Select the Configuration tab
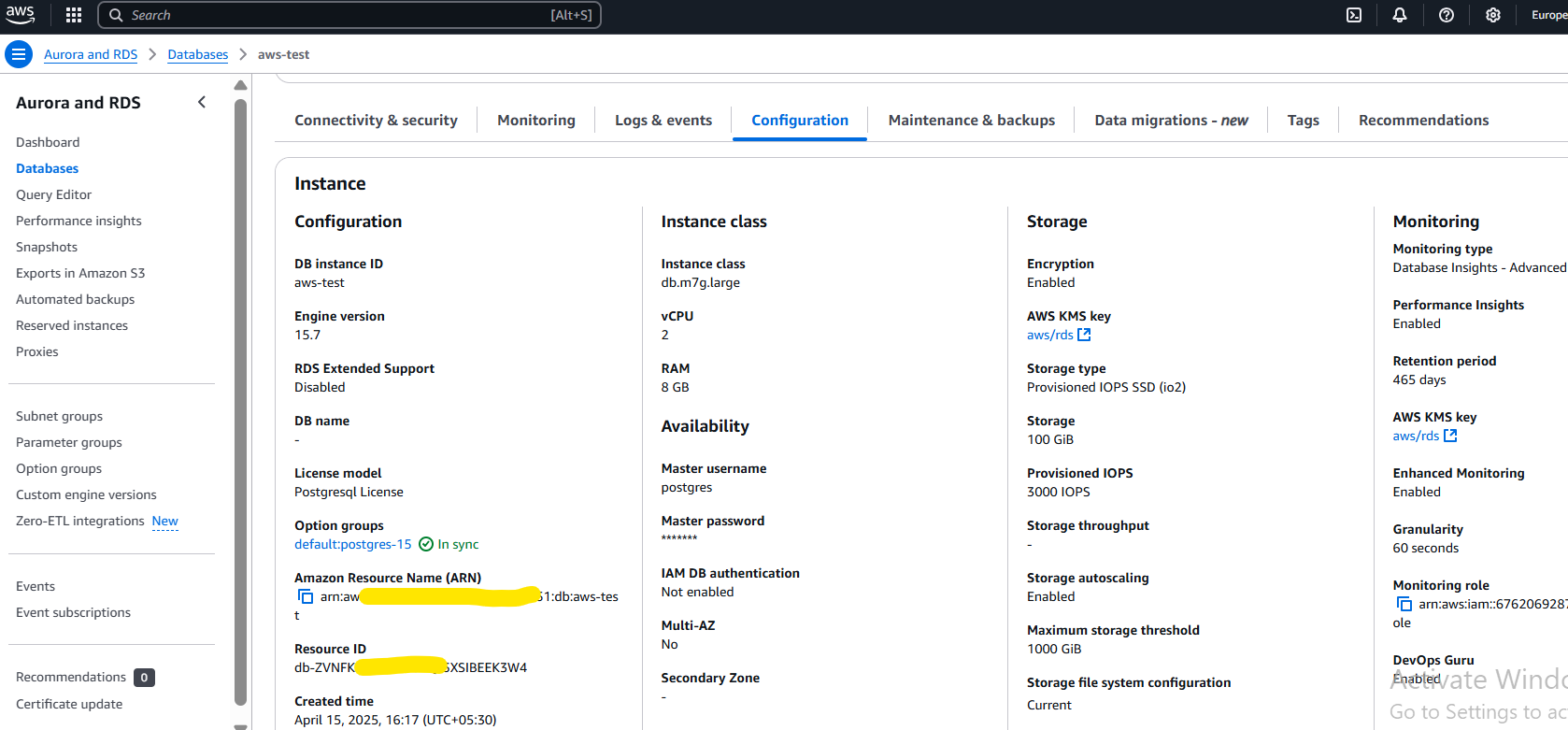1568x730 pixels. [x=800, y=120]
